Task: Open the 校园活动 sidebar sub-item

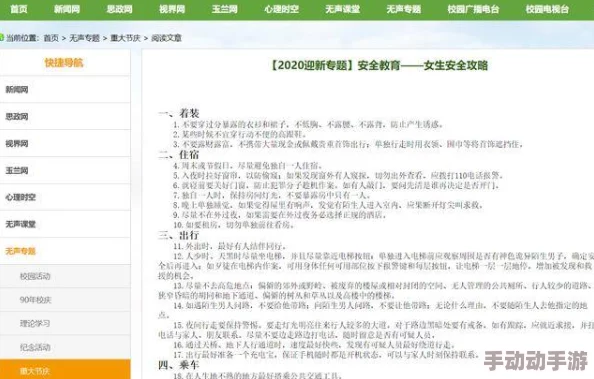Action: (x=65, y=276)
